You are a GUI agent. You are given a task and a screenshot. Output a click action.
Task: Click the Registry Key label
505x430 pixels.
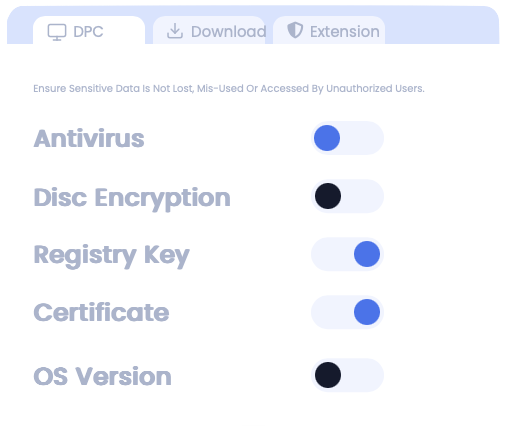112,256
